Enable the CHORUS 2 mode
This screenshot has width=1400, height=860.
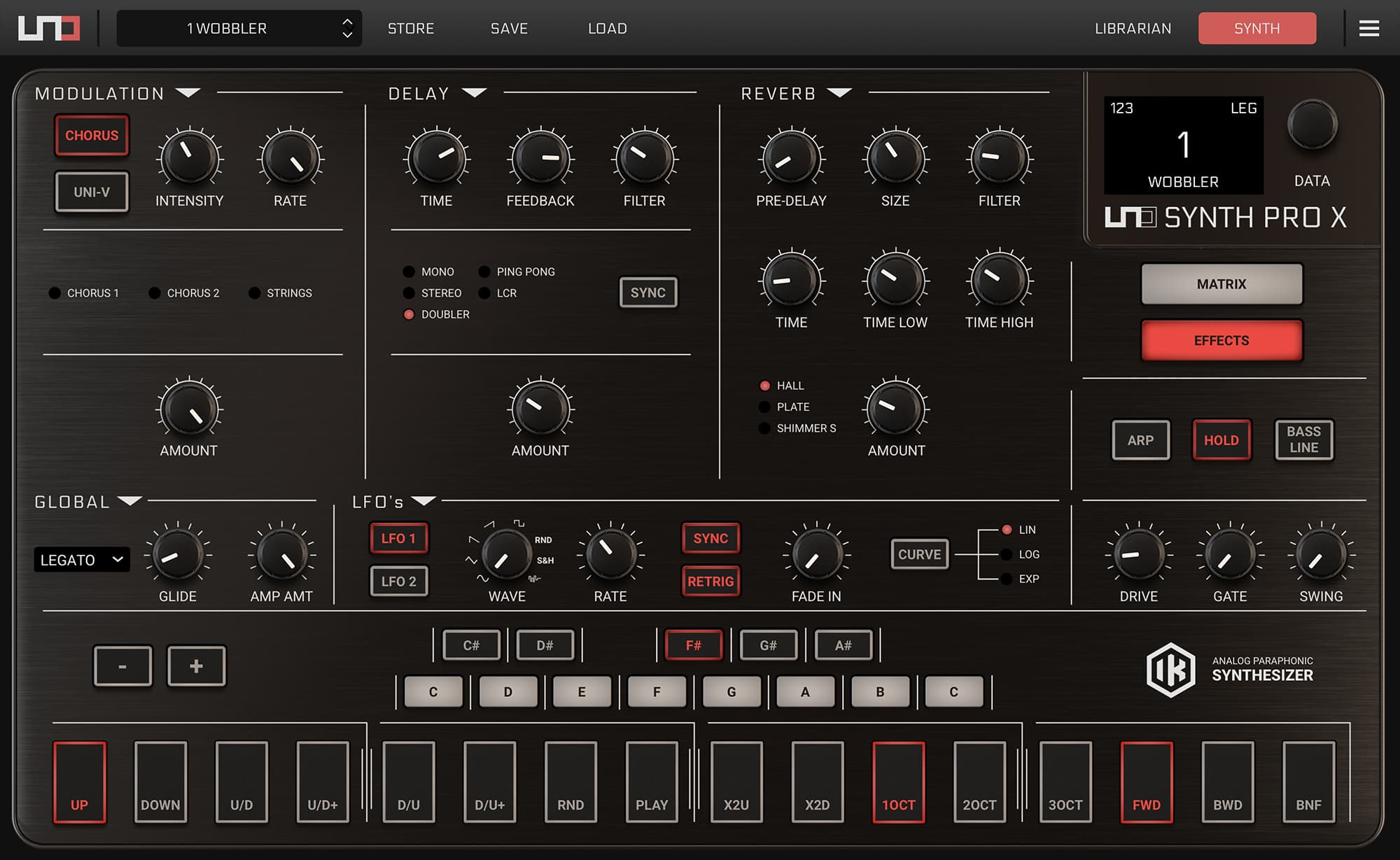155,293
